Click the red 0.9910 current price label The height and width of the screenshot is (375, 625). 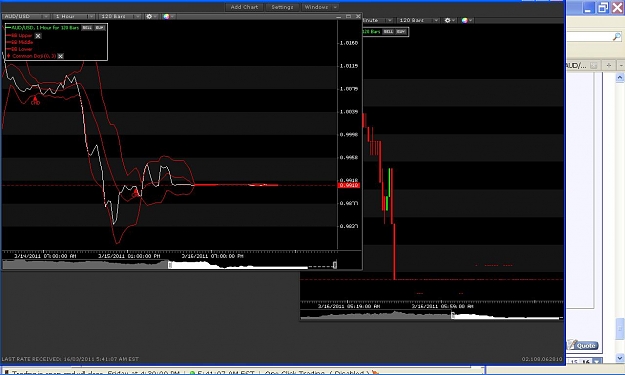click(349, 185)
